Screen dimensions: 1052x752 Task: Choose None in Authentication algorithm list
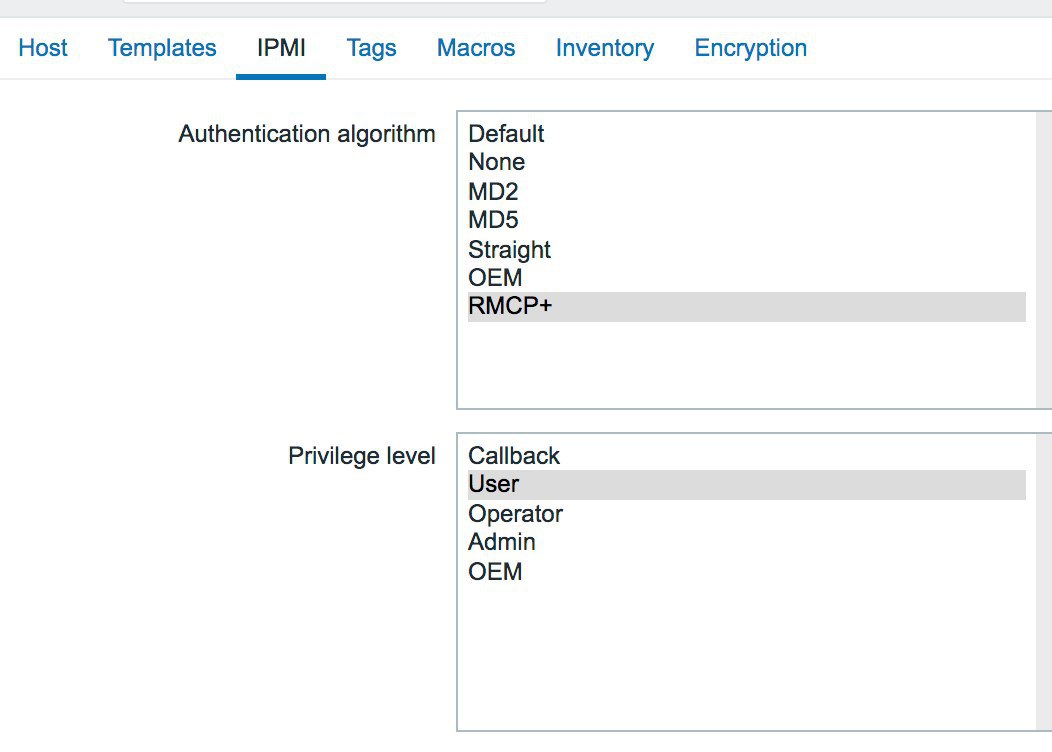(747, 162)
